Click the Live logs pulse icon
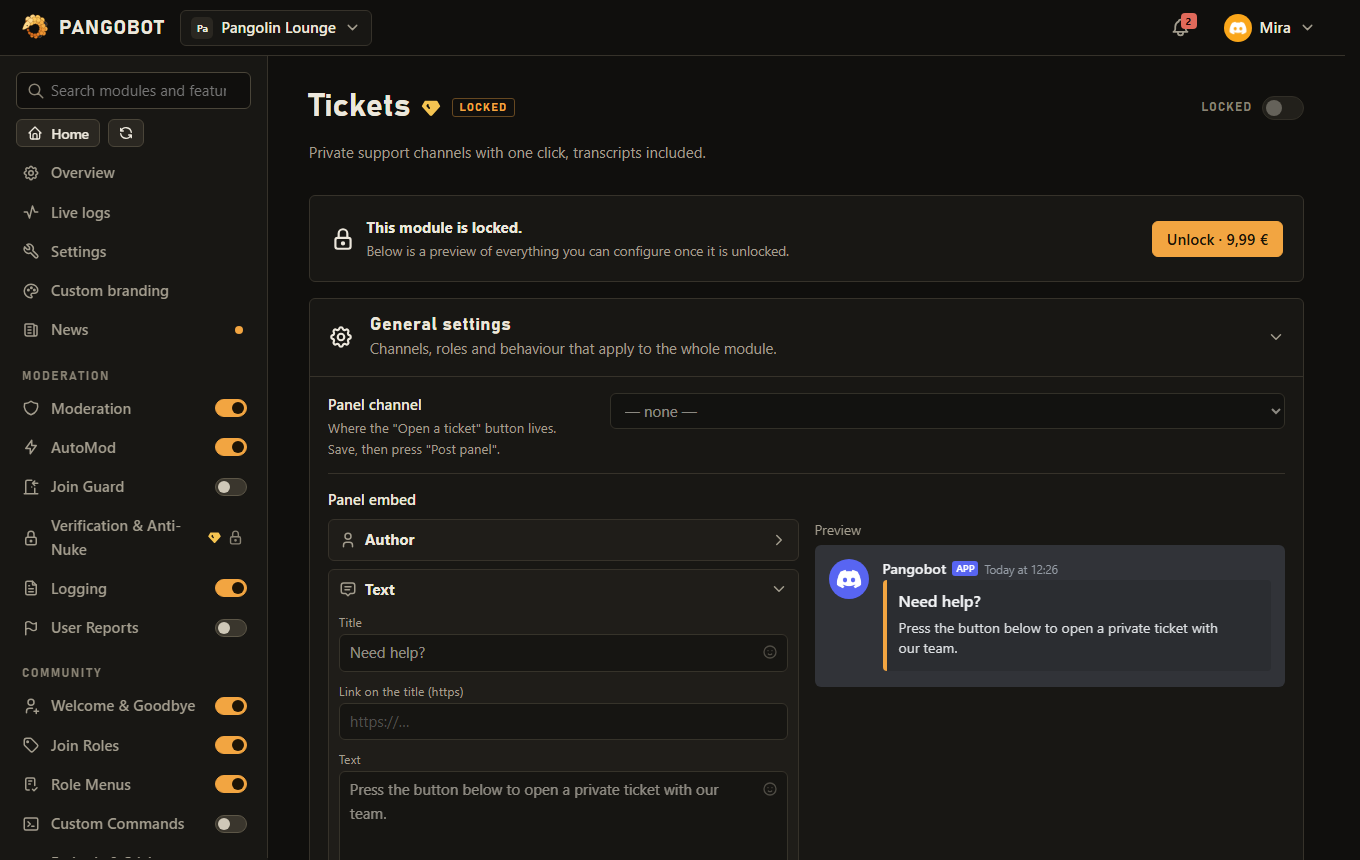1360x860 pixels. pyautogui.click(x=31, y=213)
